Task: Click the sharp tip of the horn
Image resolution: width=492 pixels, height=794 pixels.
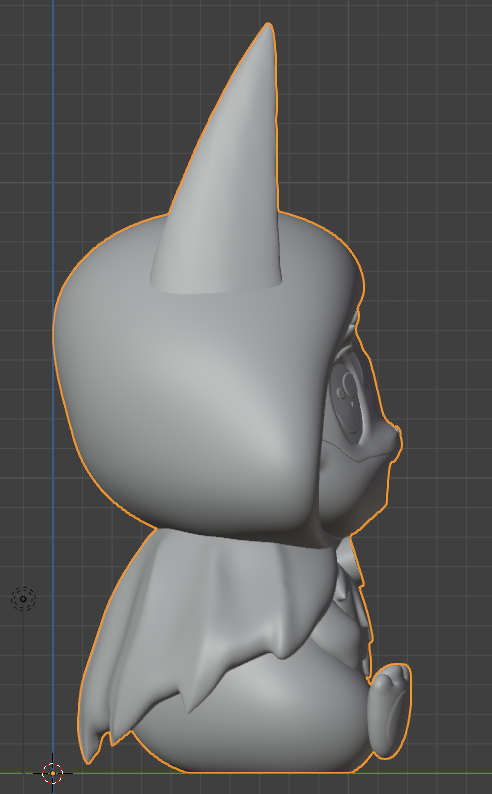Action: pyautogui.click(x=268, y=26)
